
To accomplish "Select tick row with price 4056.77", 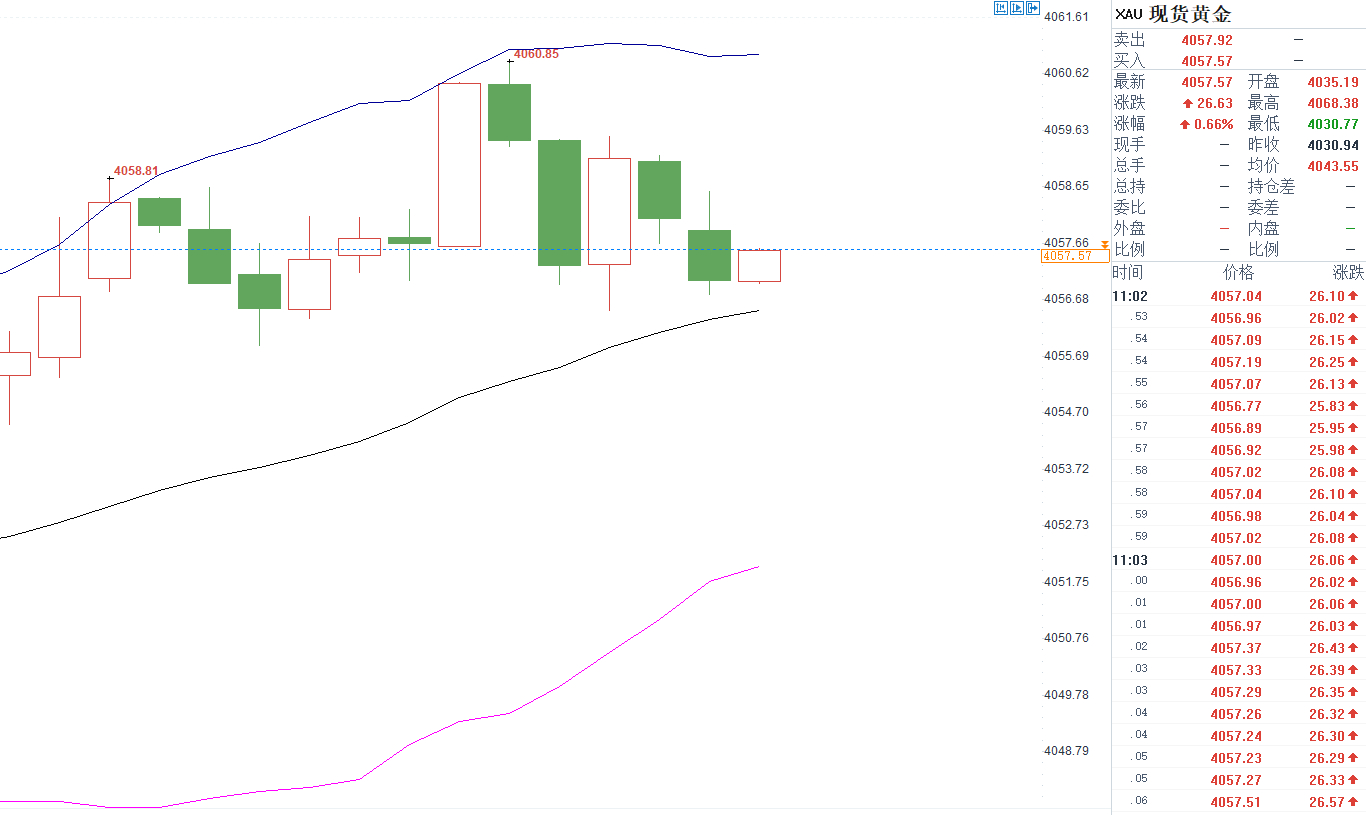I will [x=1238, y=406].
